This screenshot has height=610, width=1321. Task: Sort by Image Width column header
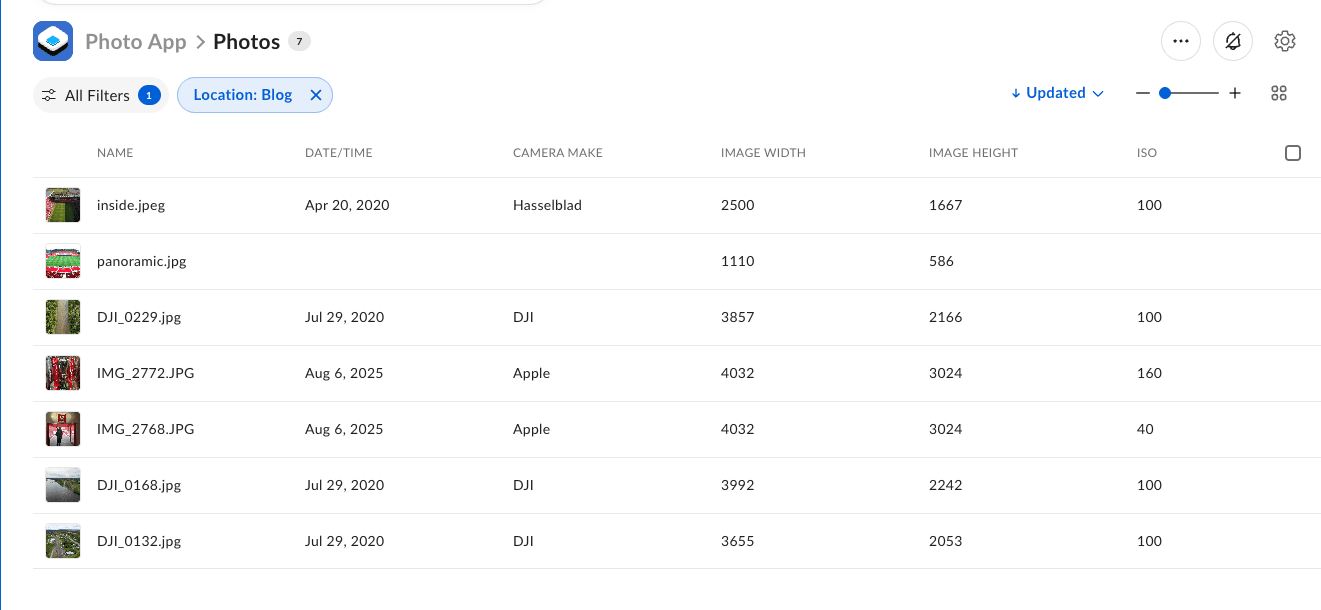(x=763, y=153)
